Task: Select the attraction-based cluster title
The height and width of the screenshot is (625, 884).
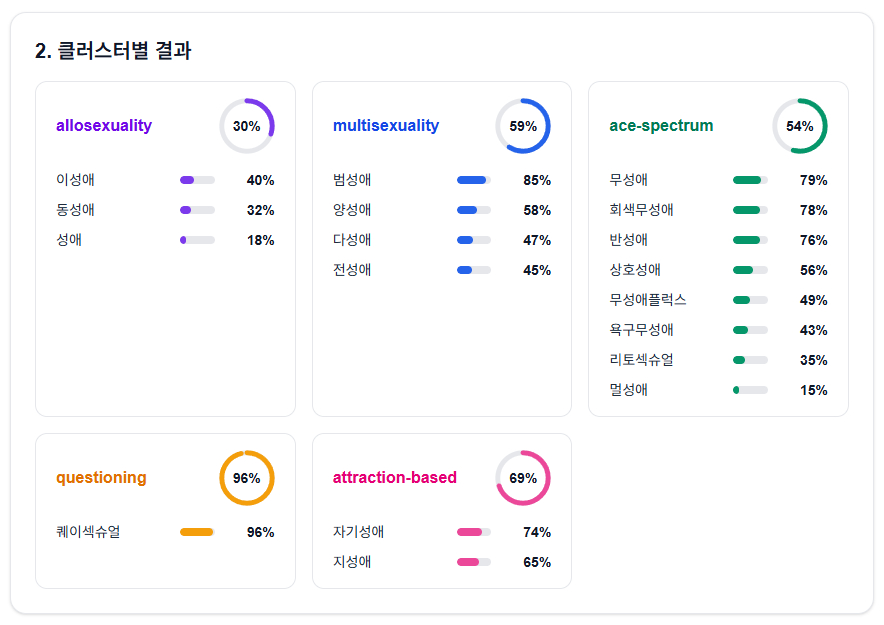Action: [395, 478]
